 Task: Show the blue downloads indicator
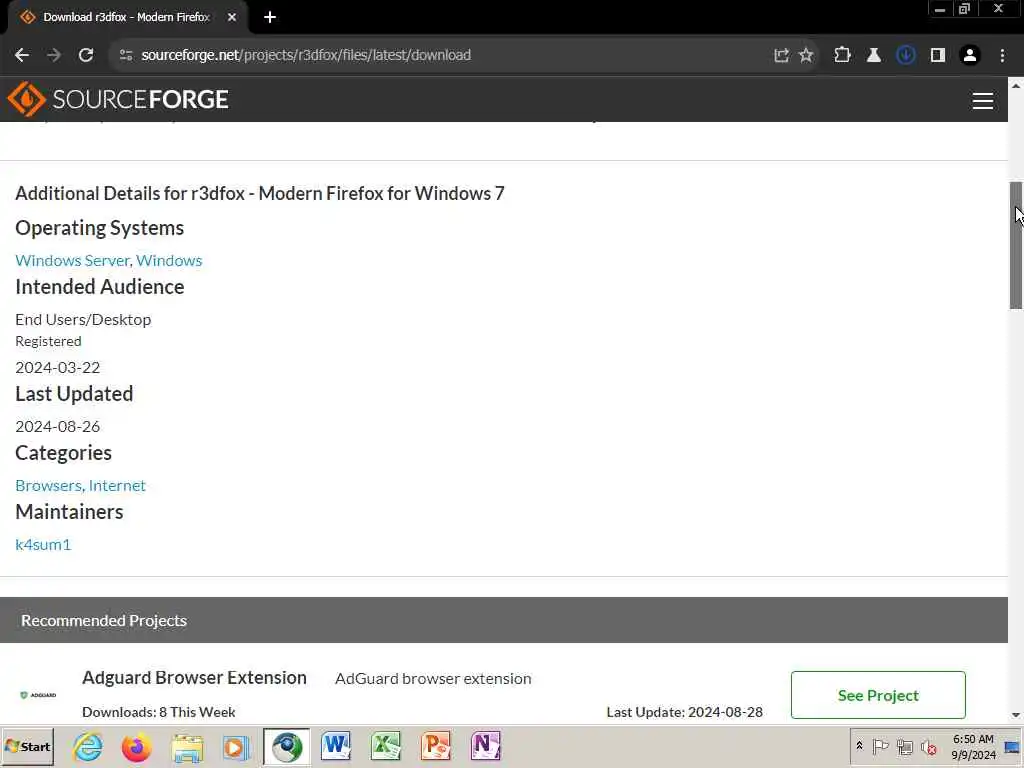(x=906, y=56)
